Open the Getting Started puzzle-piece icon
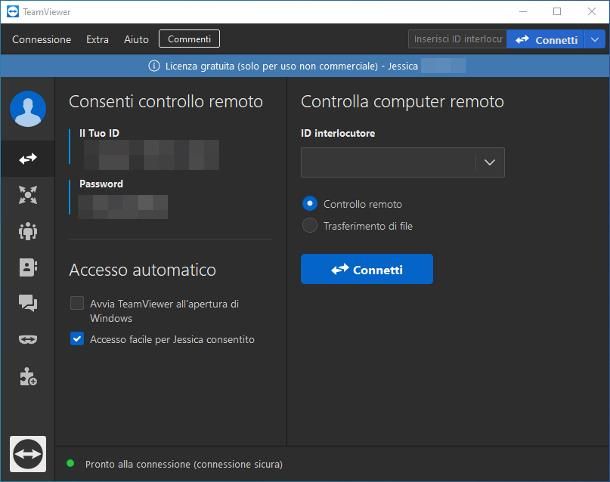The image size is (610, 482). [28, 377]
